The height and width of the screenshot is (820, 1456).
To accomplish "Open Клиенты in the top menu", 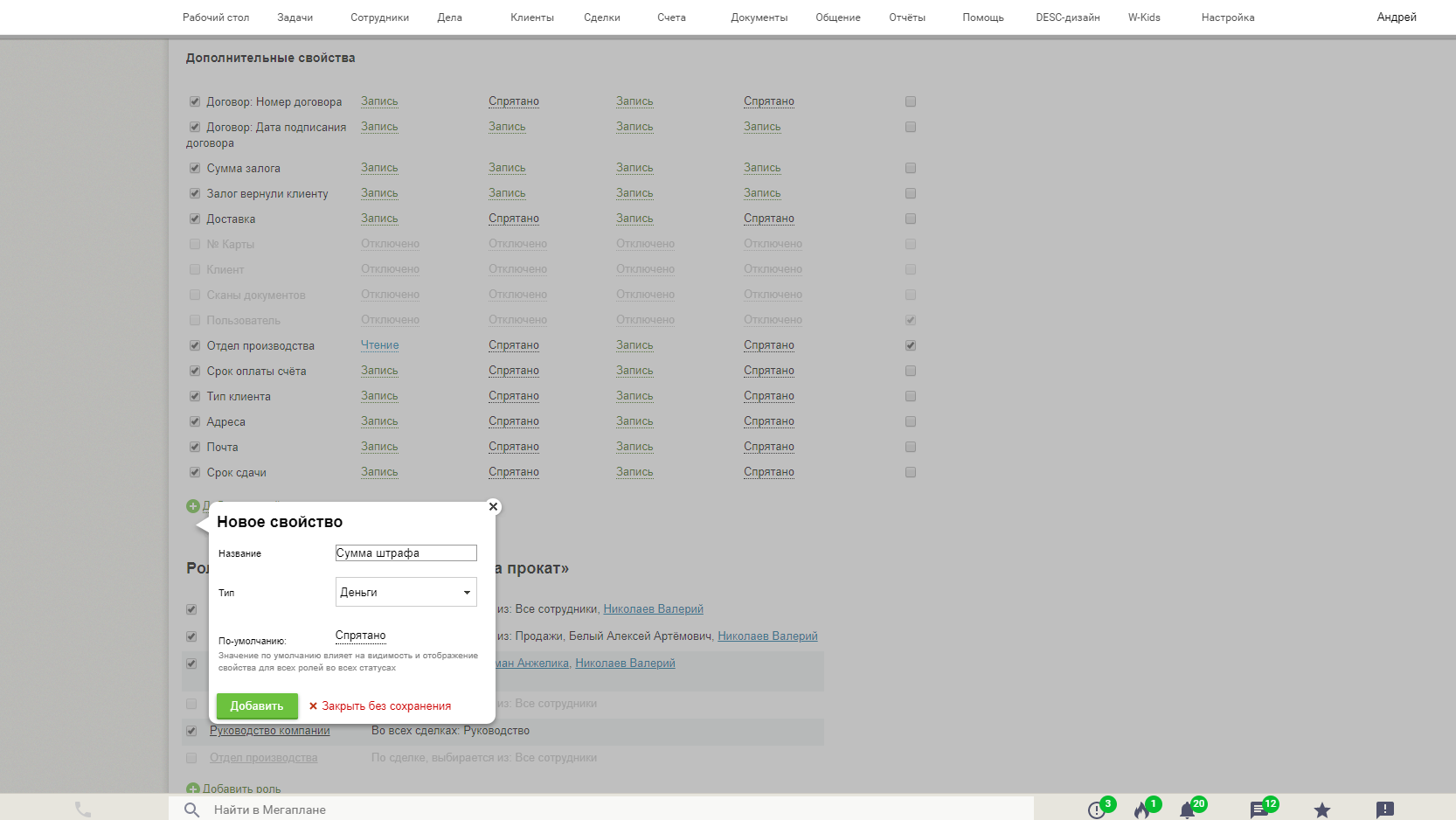I will coord(532,17).
